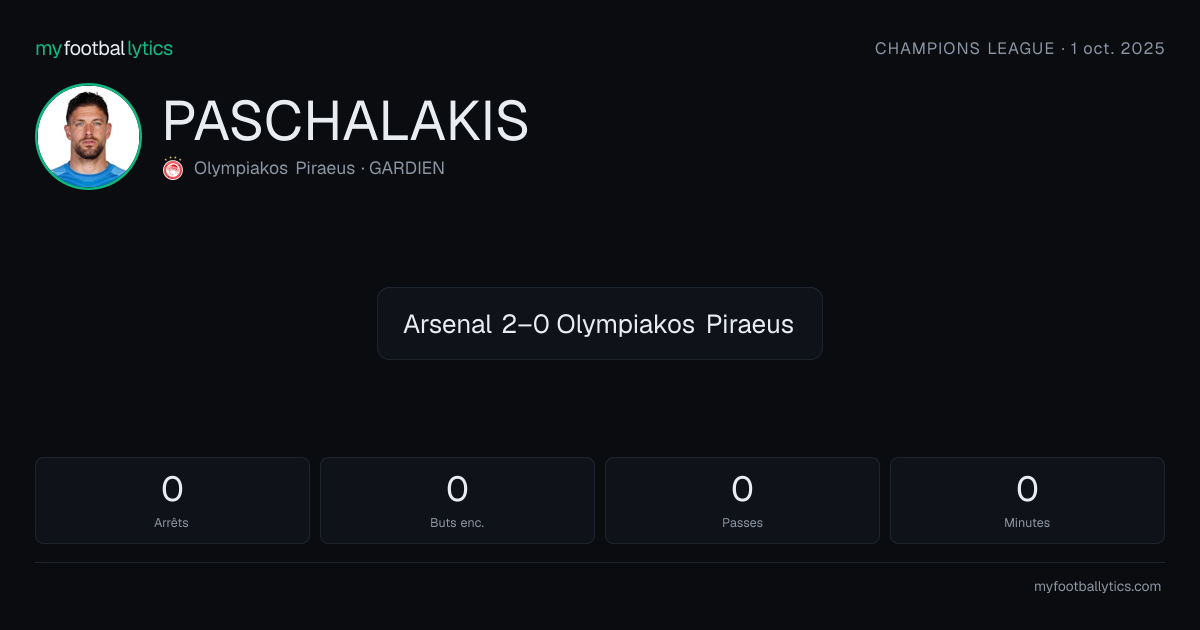Screen dimensions: 1200x630
Task: Open the Olympiakos Piraeus team label
Action: (x=274, y=169)
